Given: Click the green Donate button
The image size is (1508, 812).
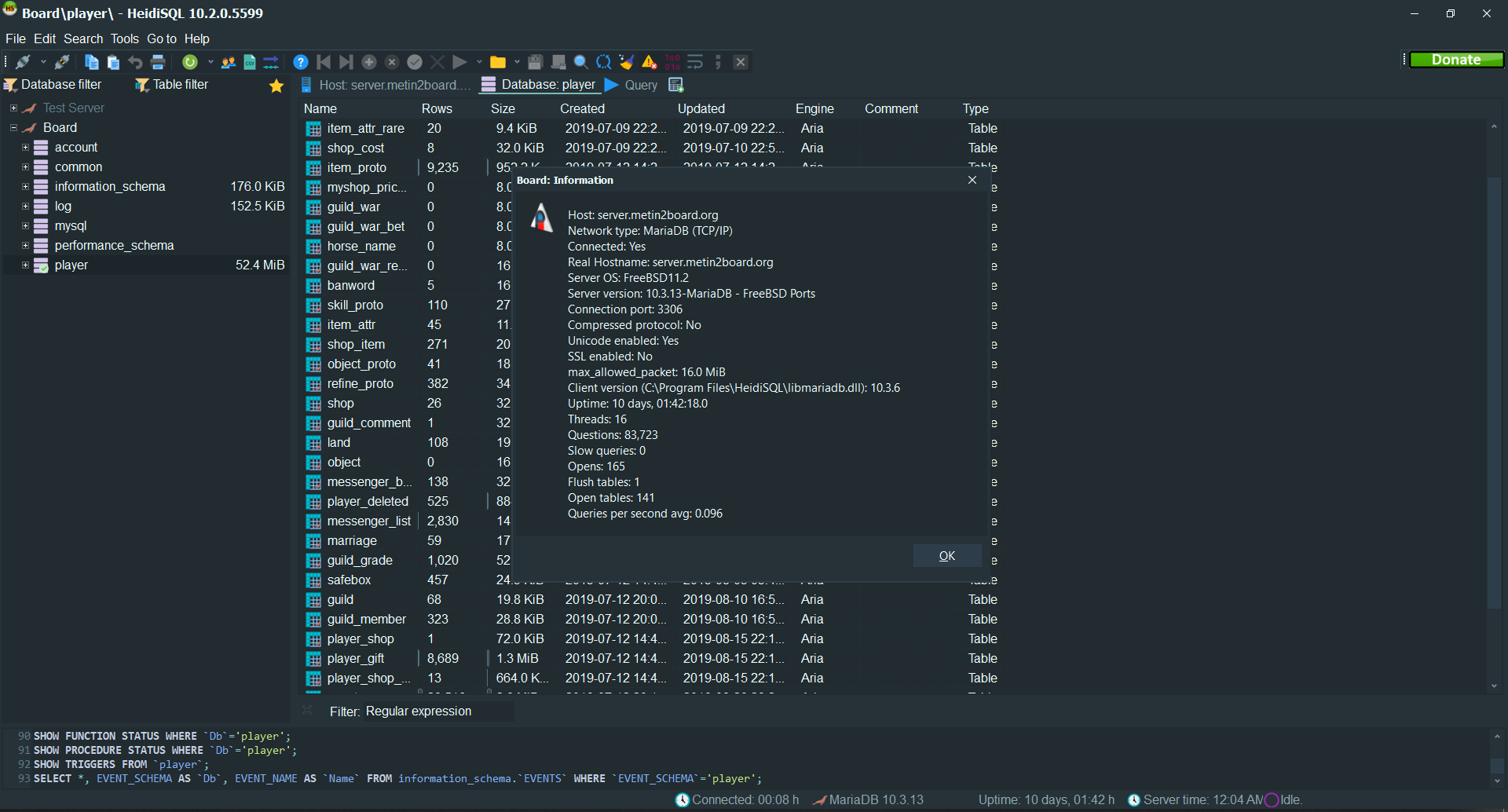Looking at the screenshot, I should (x=1456, y=60).
